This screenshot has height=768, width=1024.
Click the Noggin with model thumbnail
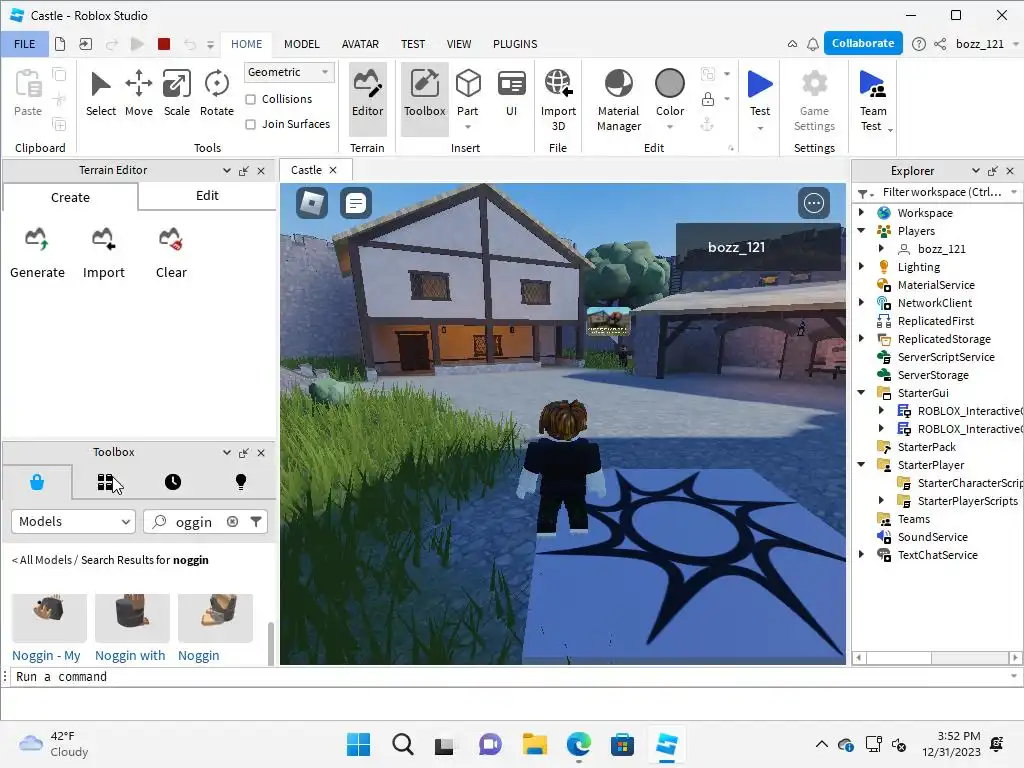click(x=132, y=618)
